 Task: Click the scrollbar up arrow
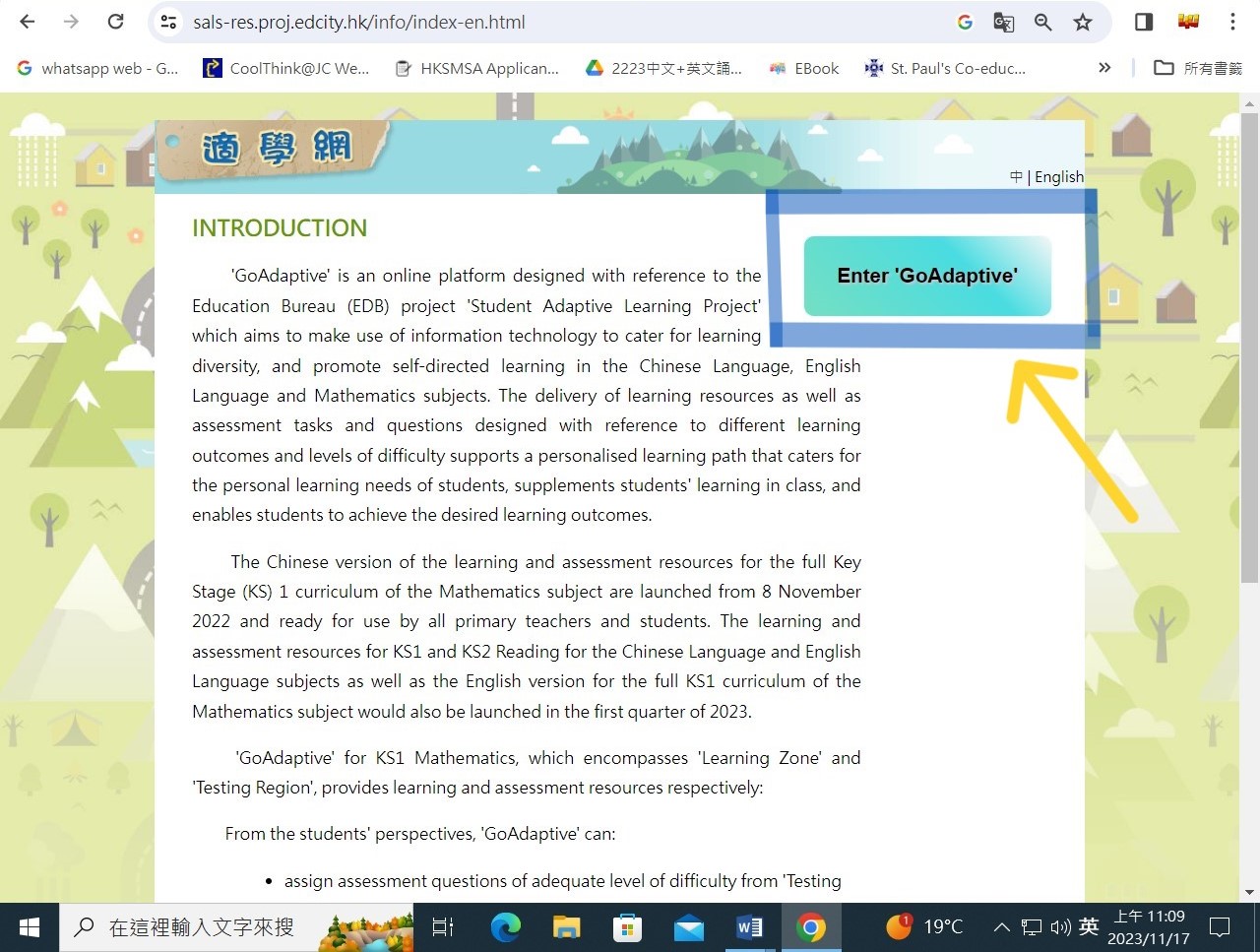coord(1250,102)
